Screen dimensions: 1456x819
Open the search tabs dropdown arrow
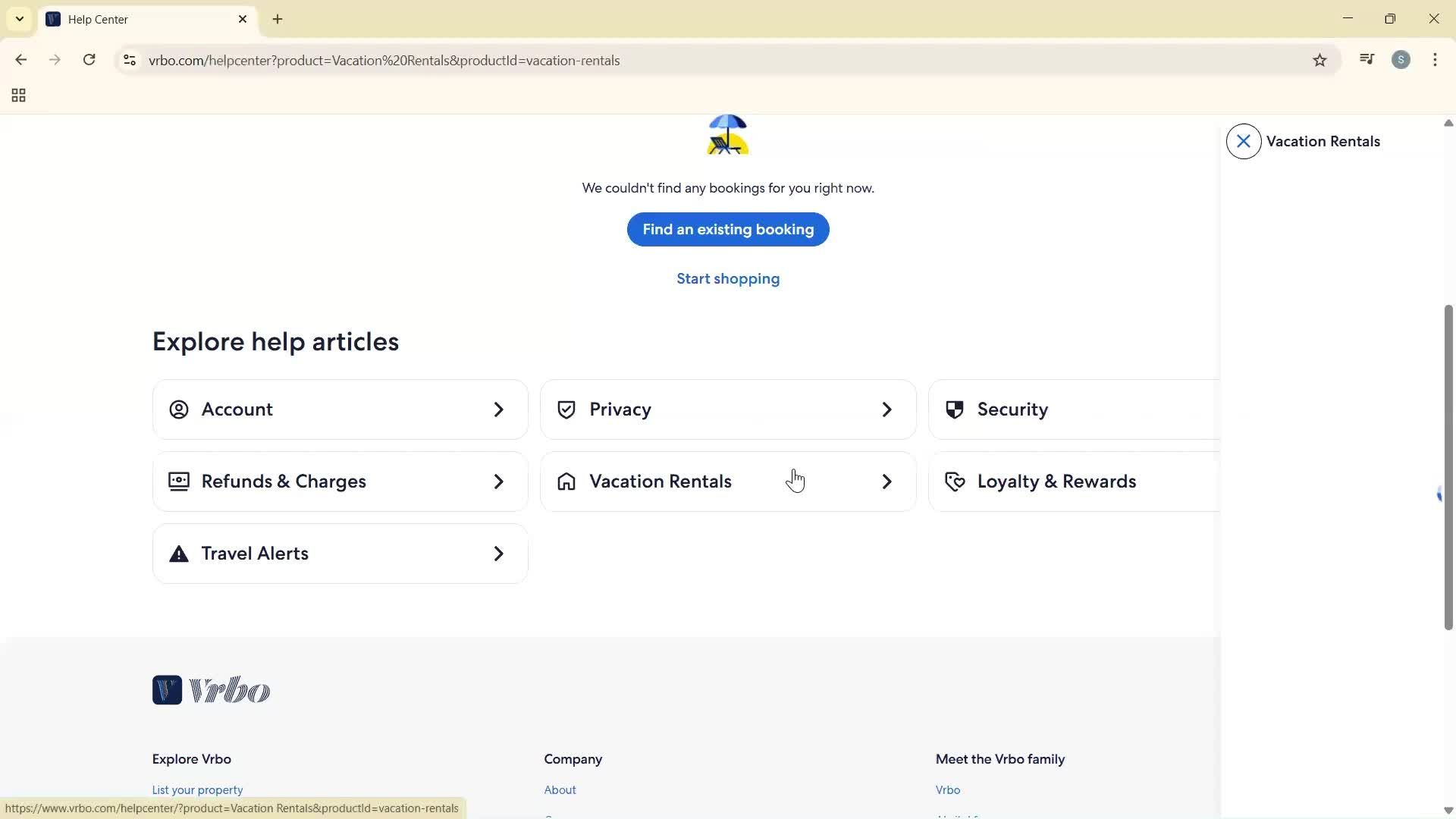[19, 18]
